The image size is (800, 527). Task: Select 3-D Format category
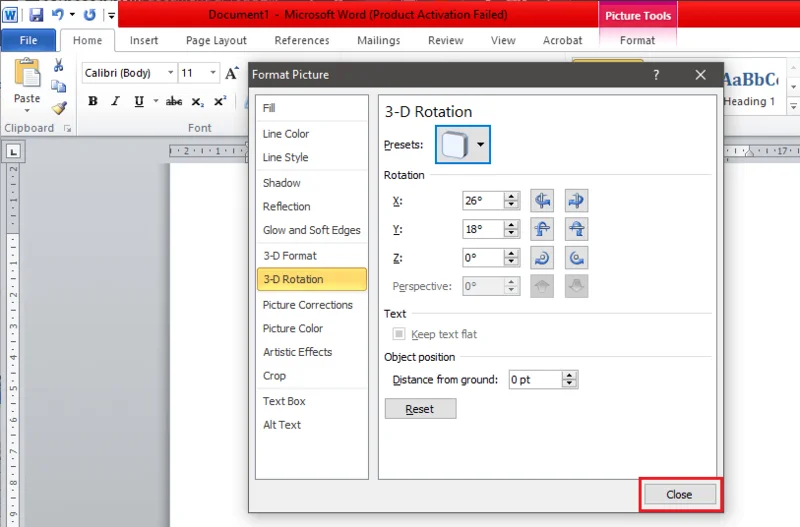312,256
